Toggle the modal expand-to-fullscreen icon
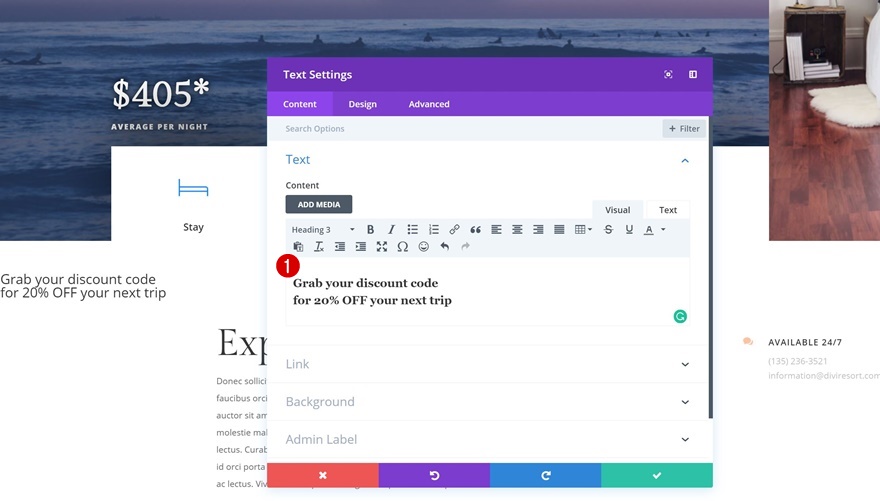This screenshot has height=501, width=880. [668, 74]
